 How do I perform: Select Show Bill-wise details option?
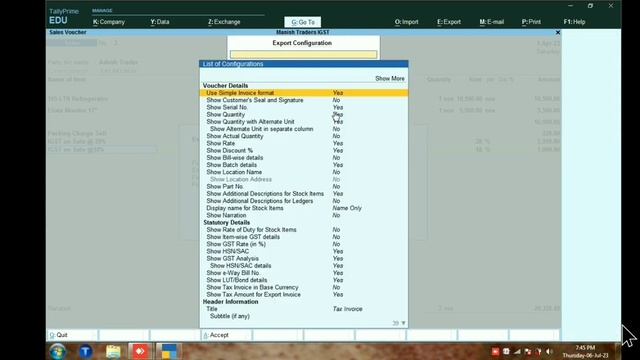(x=304, y=158)
